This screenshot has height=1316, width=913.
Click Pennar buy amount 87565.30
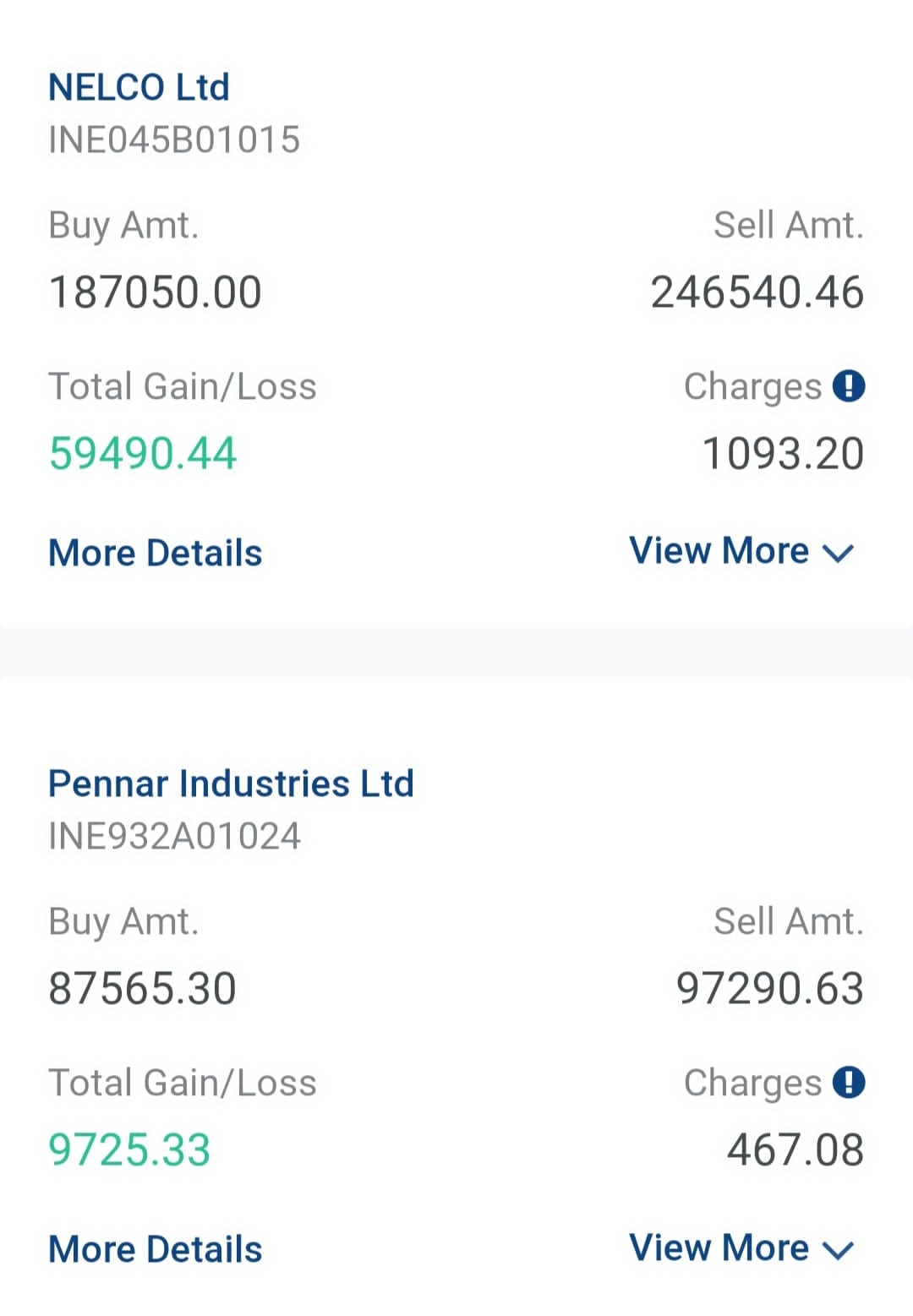pyautogui.click(x=142, y=989)
